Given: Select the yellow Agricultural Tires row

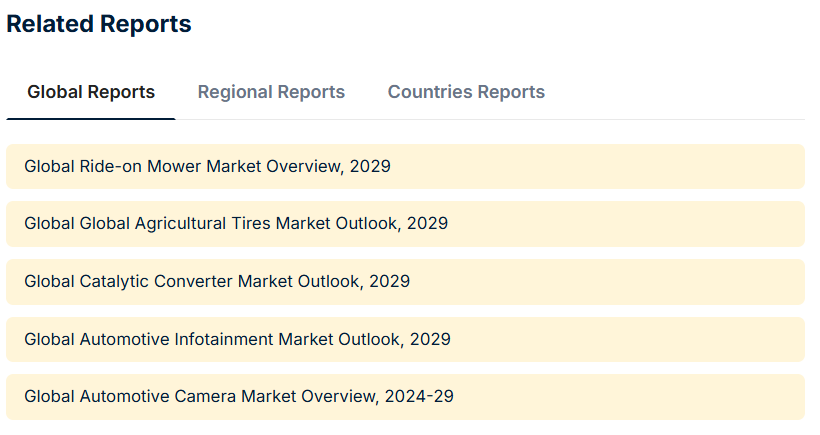Looking at the screenshot, I should pyautogui.click(x=620, y=223).
